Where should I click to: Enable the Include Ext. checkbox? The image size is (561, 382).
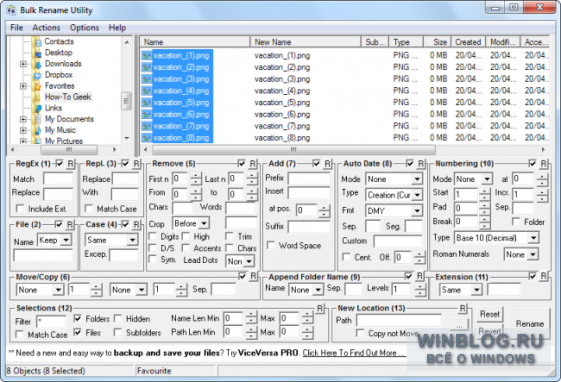[20, 209]
